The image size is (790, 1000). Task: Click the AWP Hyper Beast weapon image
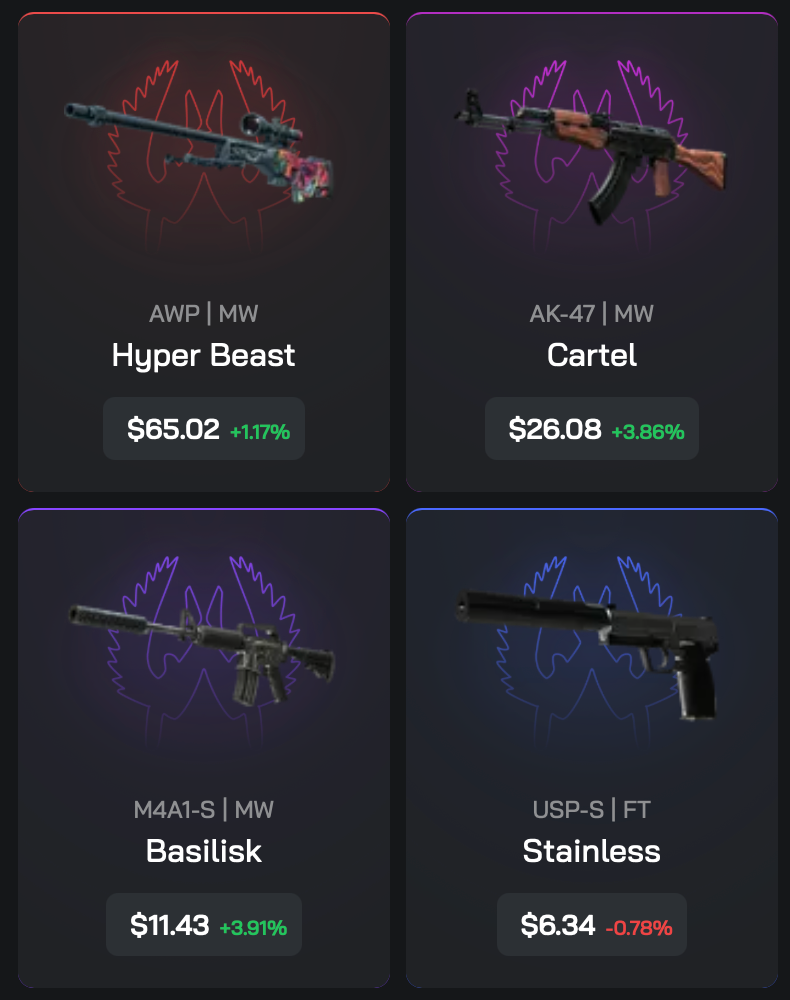point(199,151)
